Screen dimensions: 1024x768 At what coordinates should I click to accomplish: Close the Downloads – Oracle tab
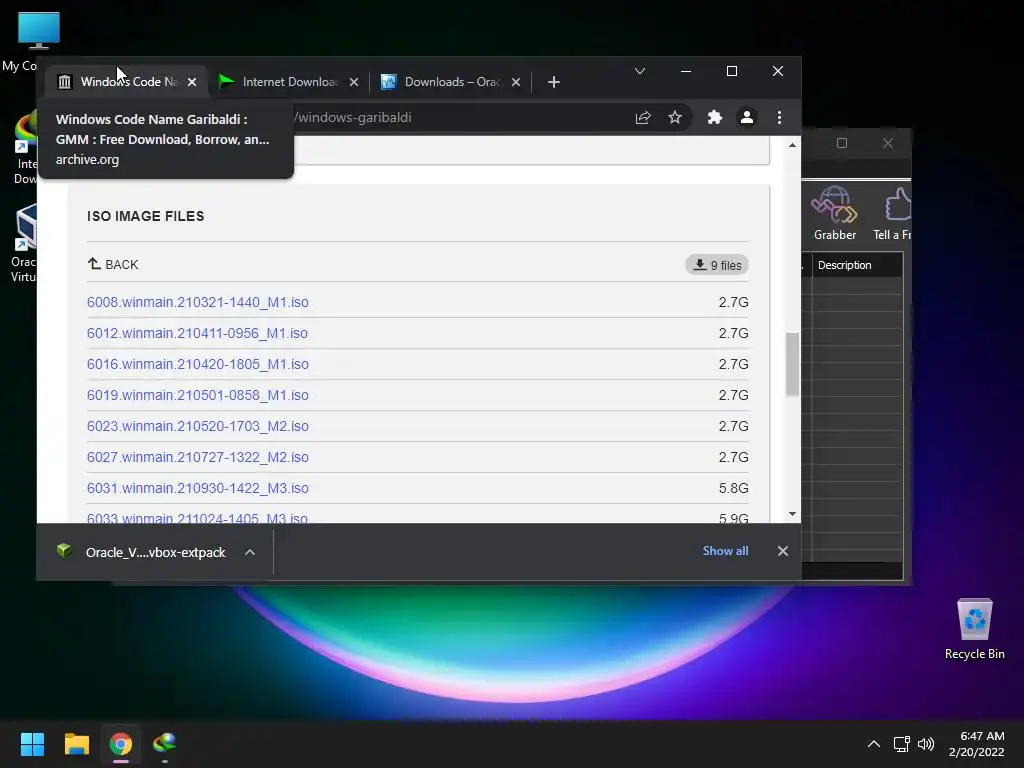[x=516, y=82]
